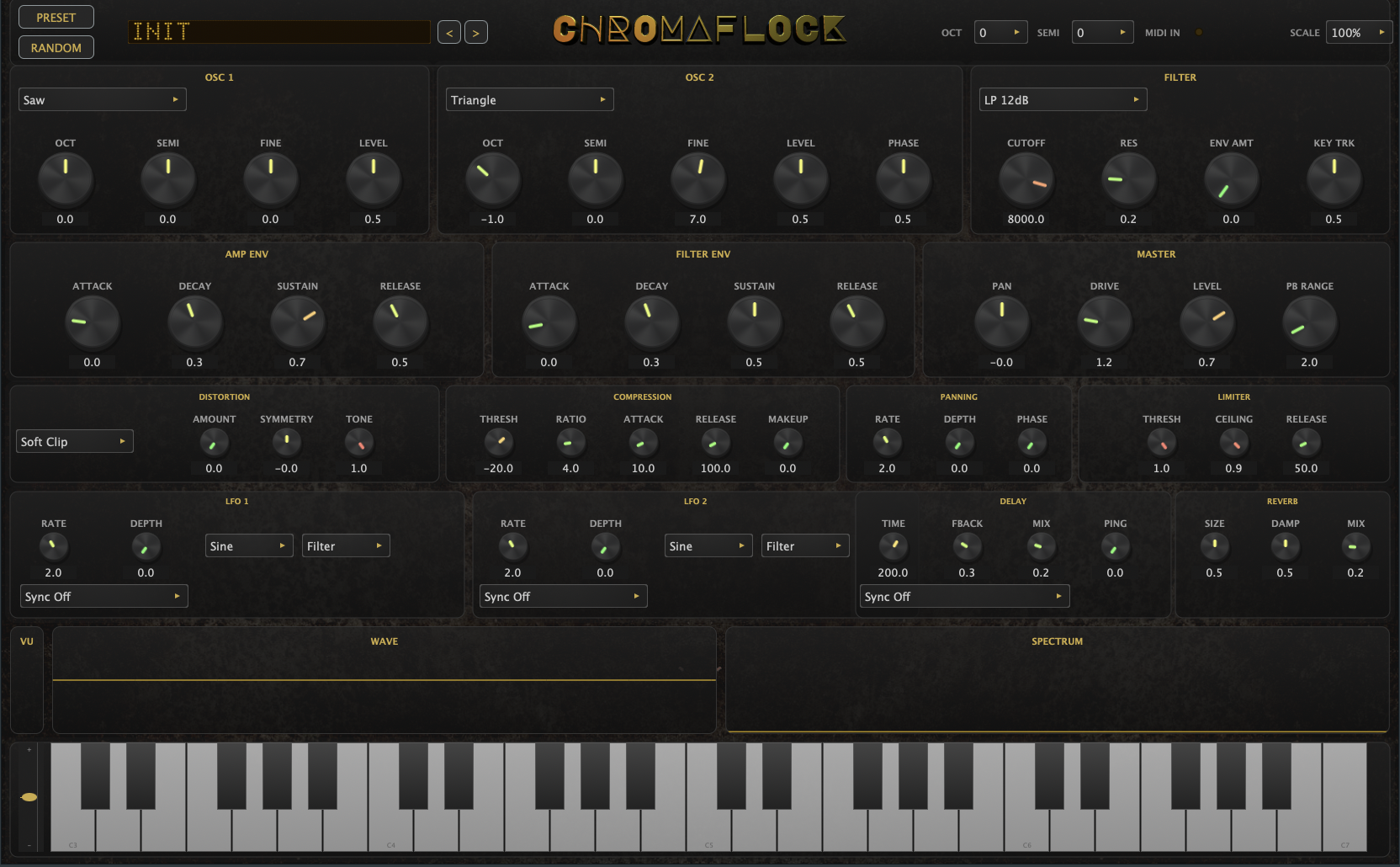Click the PRESET button
This screenshot has width=1400, height=867.
(56, 17)
